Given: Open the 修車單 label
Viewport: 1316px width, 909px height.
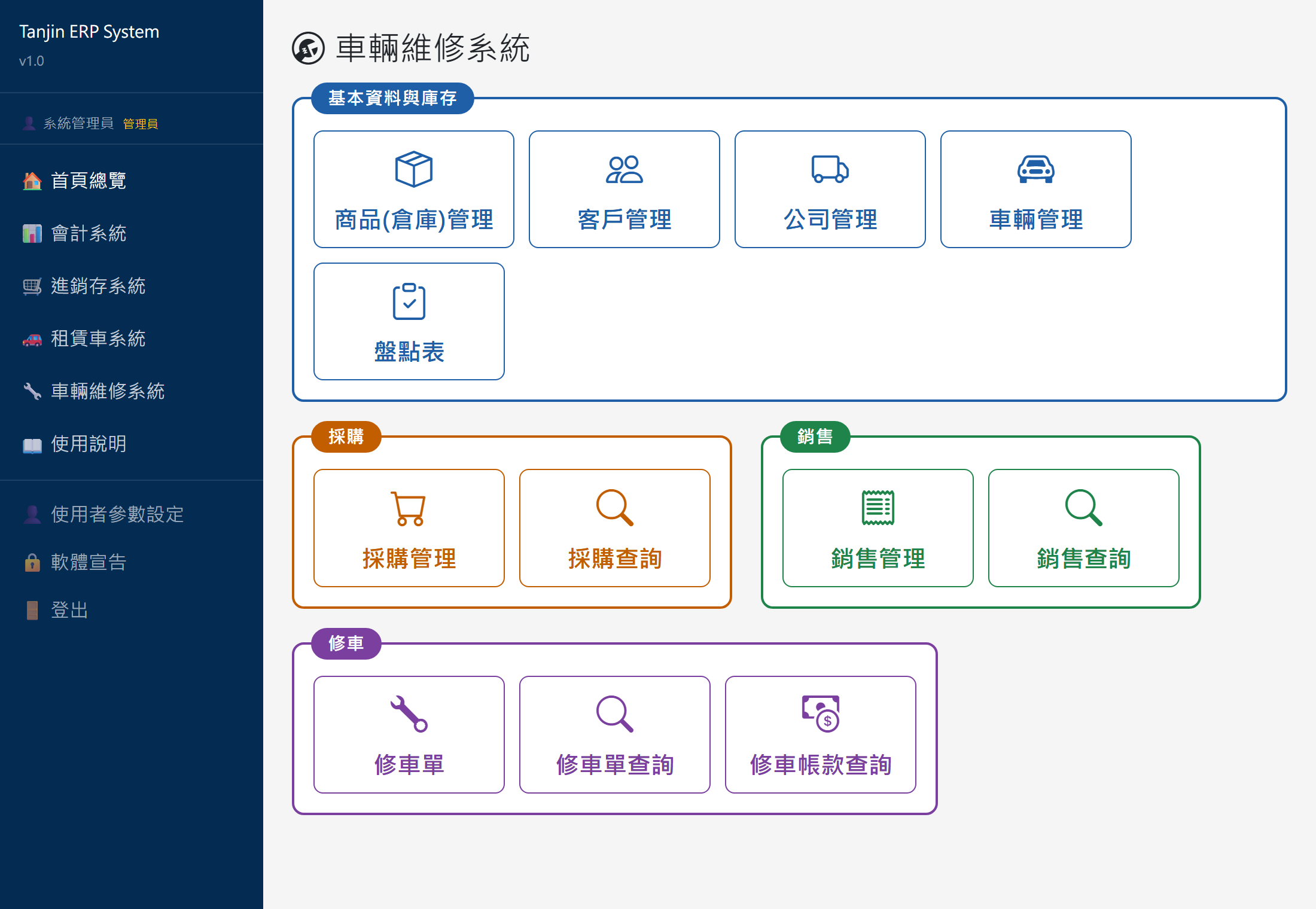Looking at the screenshot, I should pos(409,765).
